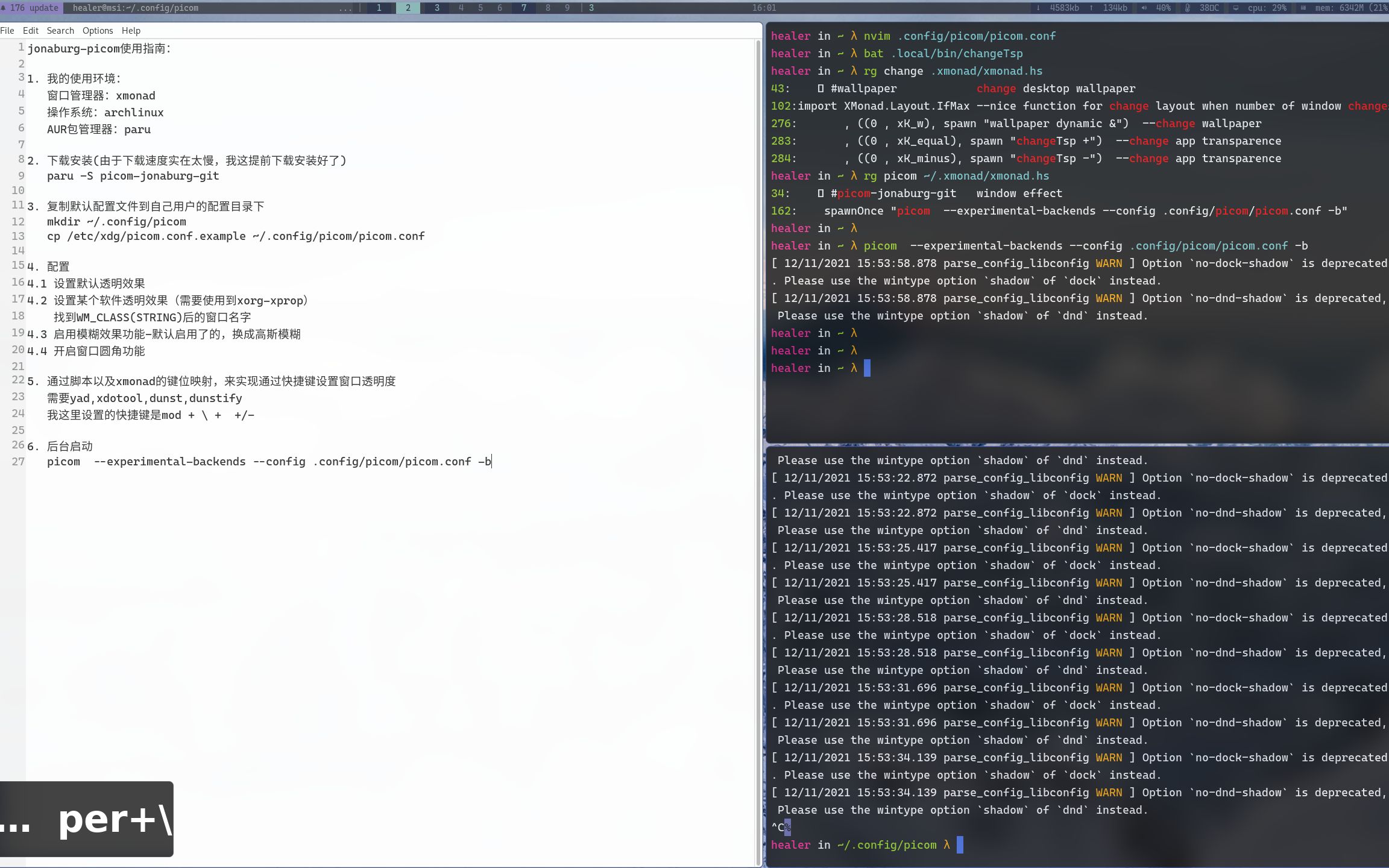This screenshot has height=868, width=1389.
Task: Click the volume speaker icon at 40%
Action: click(x=1144, y=8)
